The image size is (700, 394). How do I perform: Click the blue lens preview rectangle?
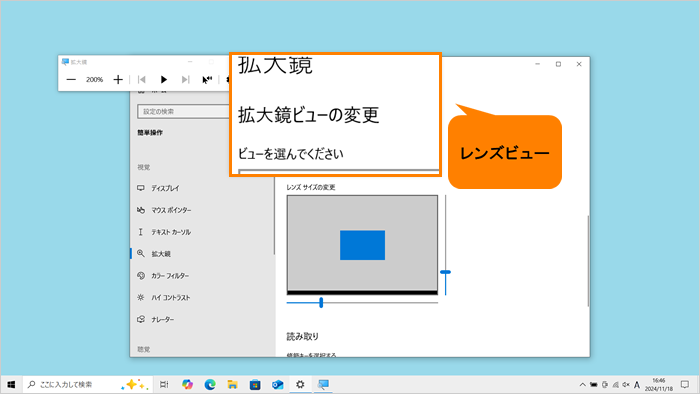click(x=362, y=245)
